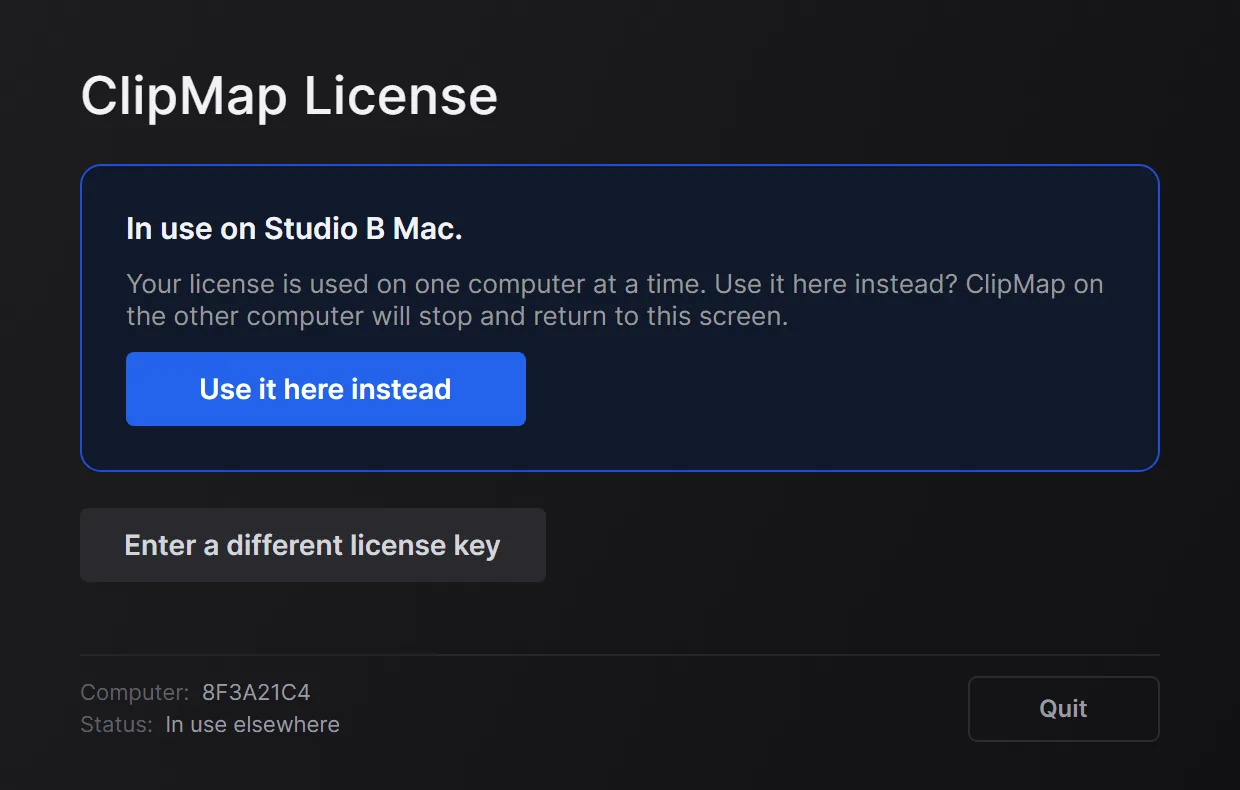
Task: Click the "In use elsewhere" status text
Action: pyautogui.click(x=253, y=725)
